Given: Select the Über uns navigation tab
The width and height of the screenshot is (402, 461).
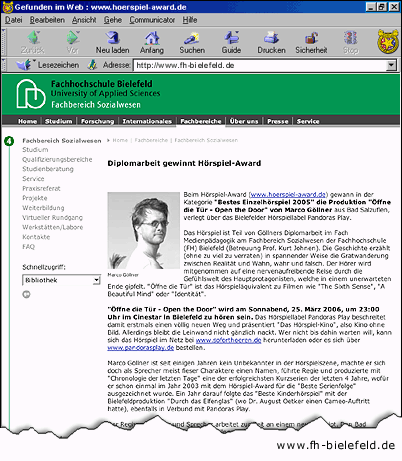Looking at the screenshot, I should click(244, 121).
